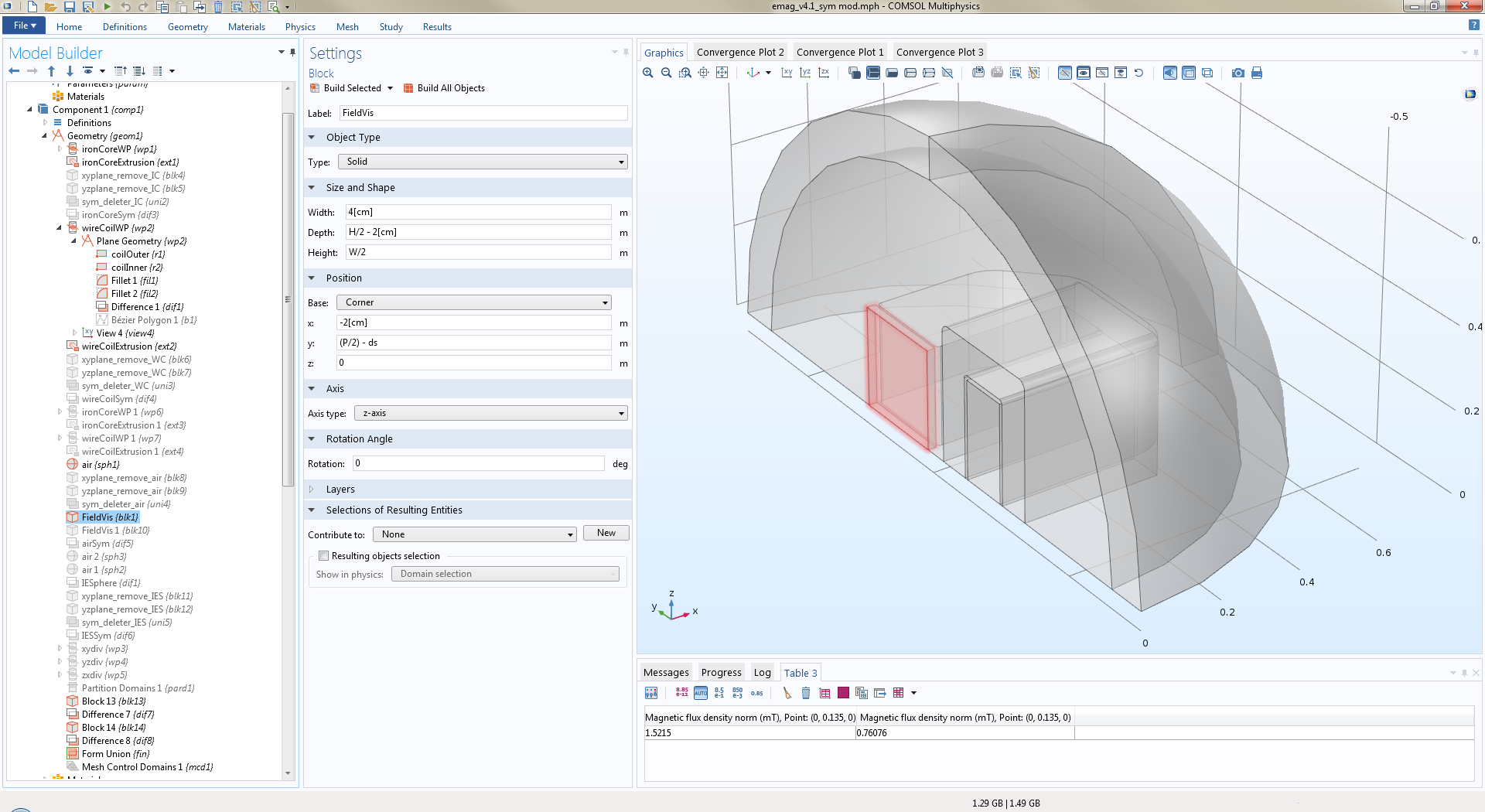
Task: Click the print icon in Graphics toolbar
Action: (x=1257, y=73)
